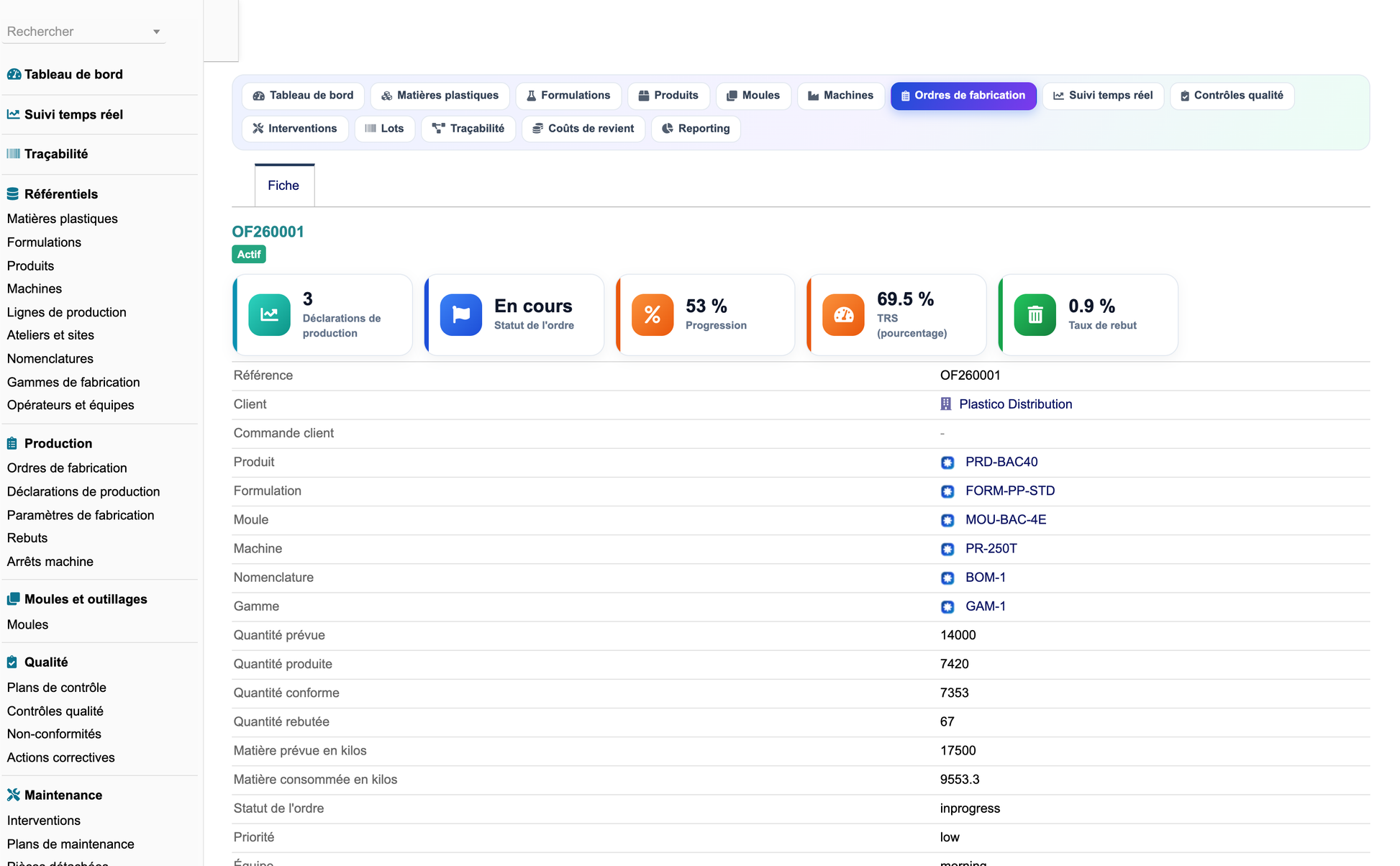Screen dimensions: 1400x866
Task: Open Coûts de revient in top navigation
Action: pos(583,129)
